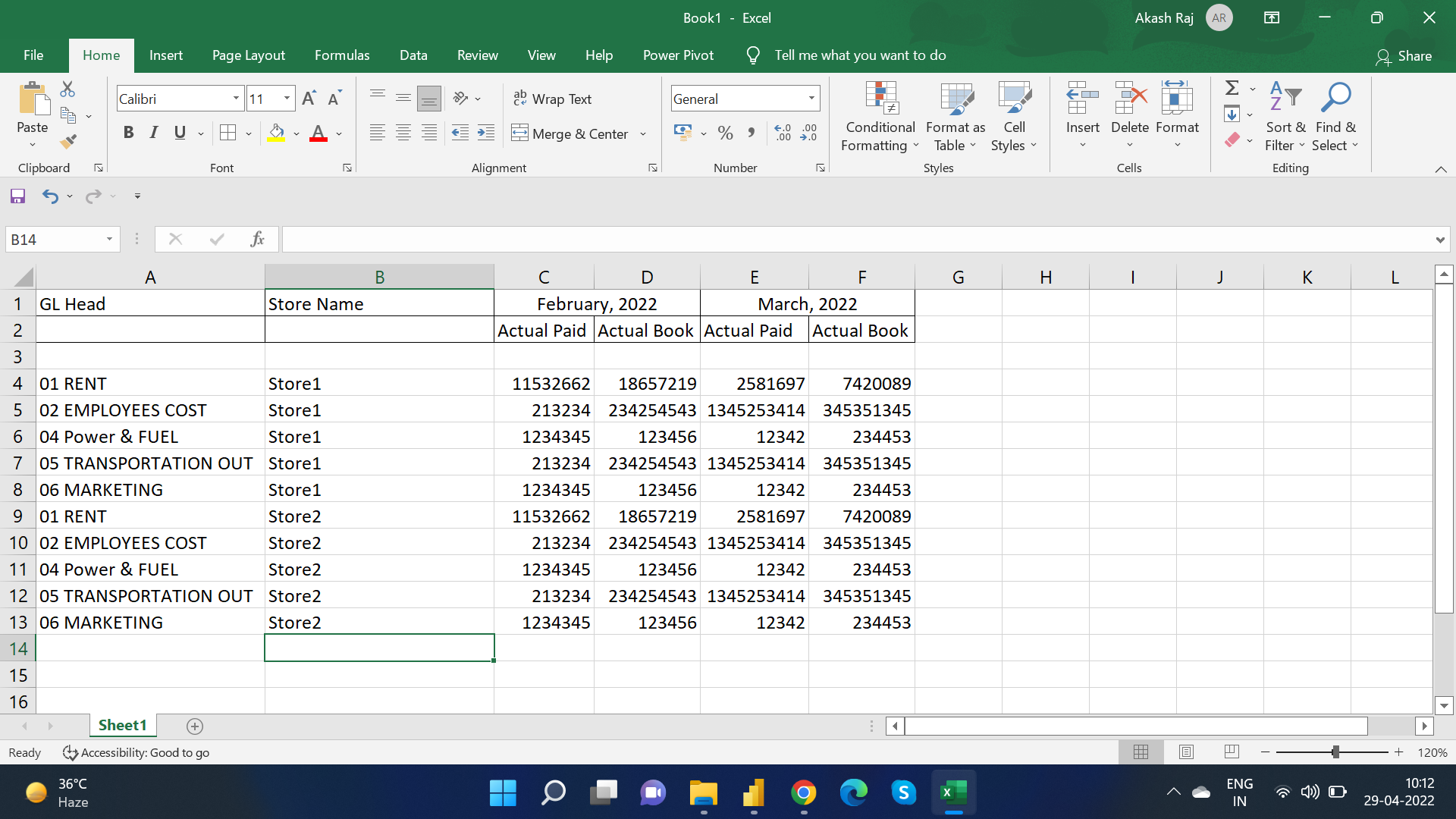Click the AutoSum sigma icon

[x=1232, y=88]
